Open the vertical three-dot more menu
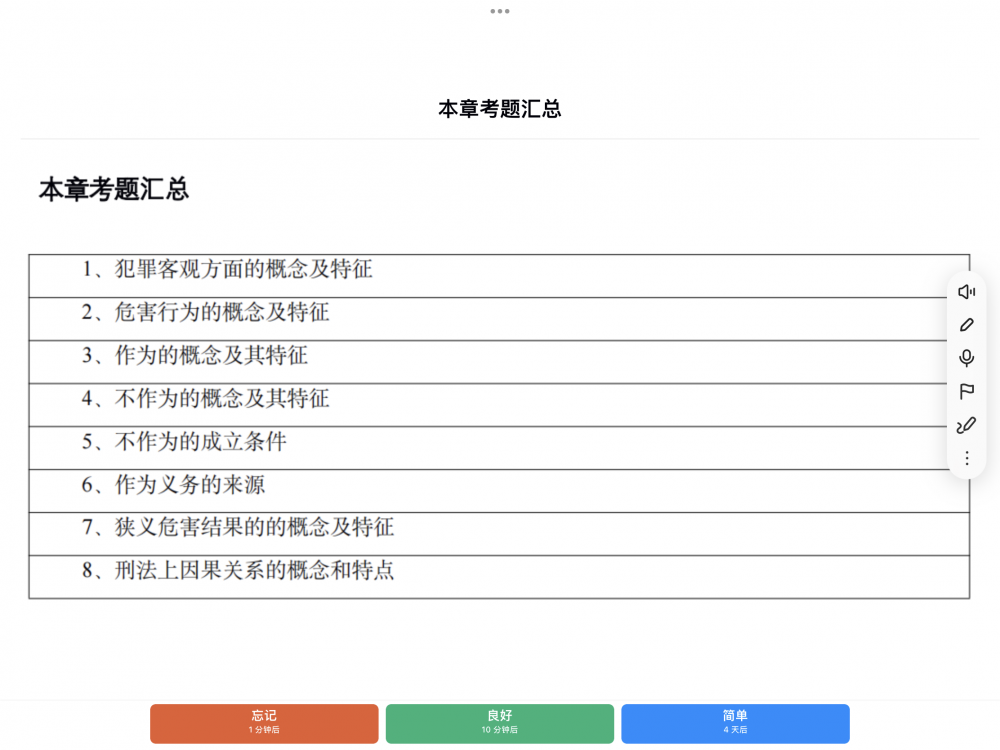Viewport: 1000px width, 750px height. point(967,459)
